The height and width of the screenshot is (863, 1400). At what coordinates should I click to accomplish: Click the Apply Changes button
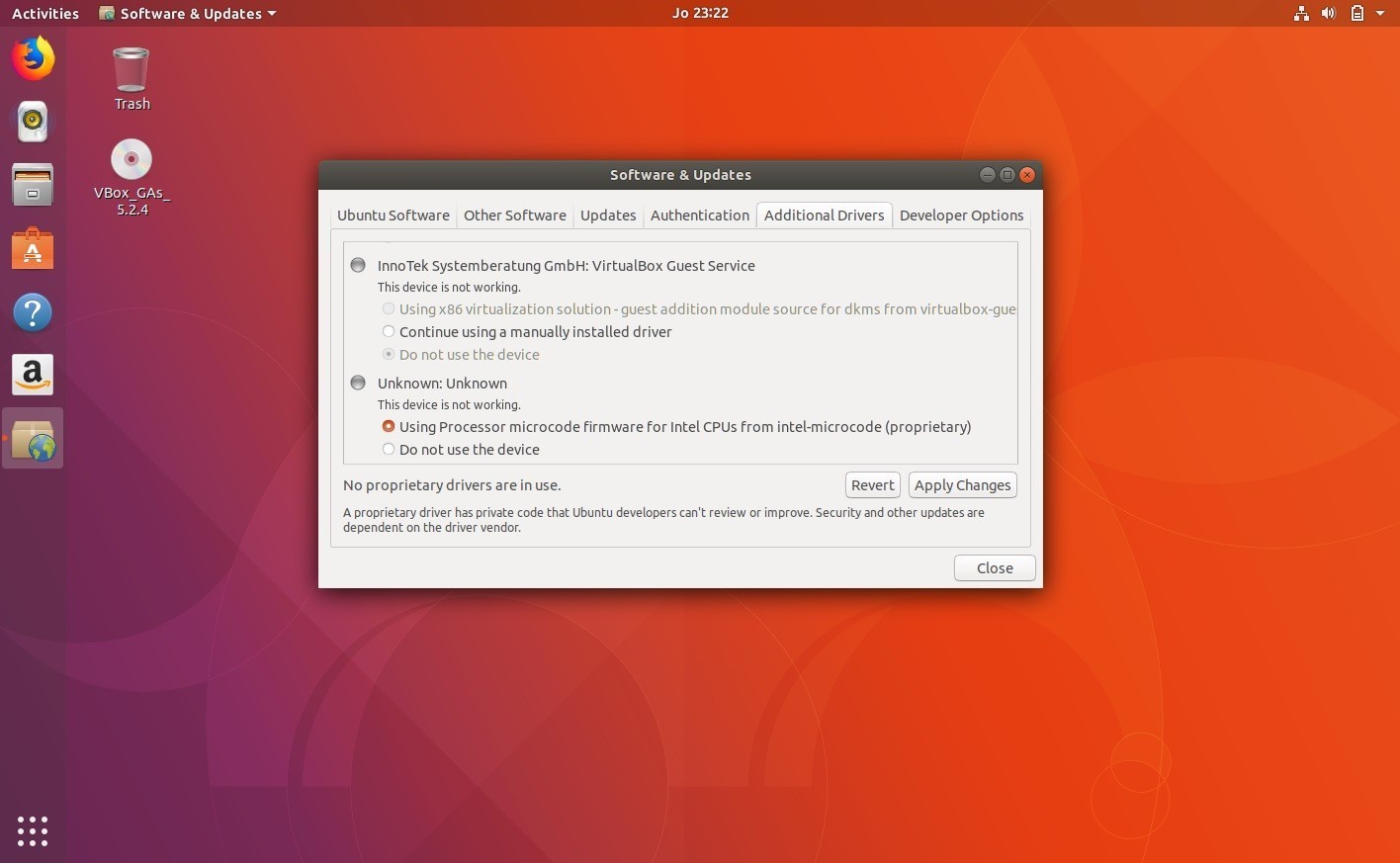(961, 484)
